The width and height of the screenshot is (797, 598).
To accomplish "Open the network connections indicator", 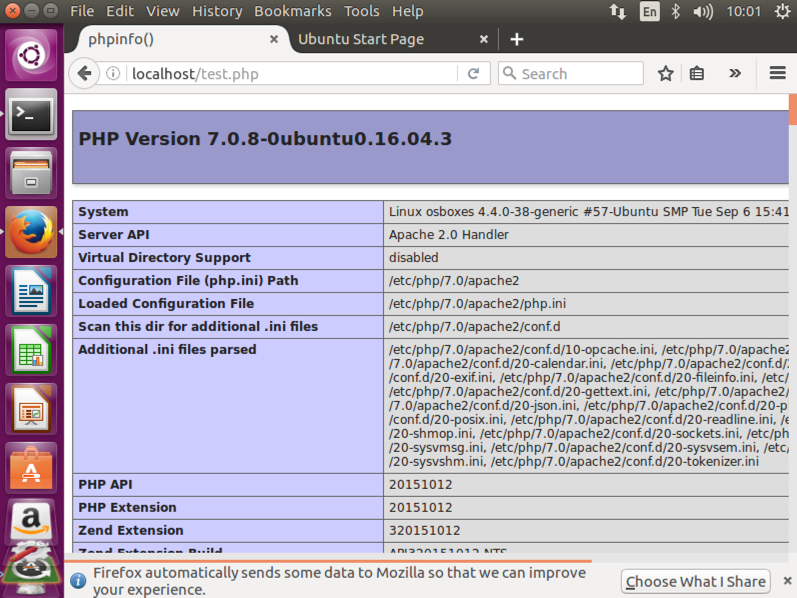I will point(618,11).
